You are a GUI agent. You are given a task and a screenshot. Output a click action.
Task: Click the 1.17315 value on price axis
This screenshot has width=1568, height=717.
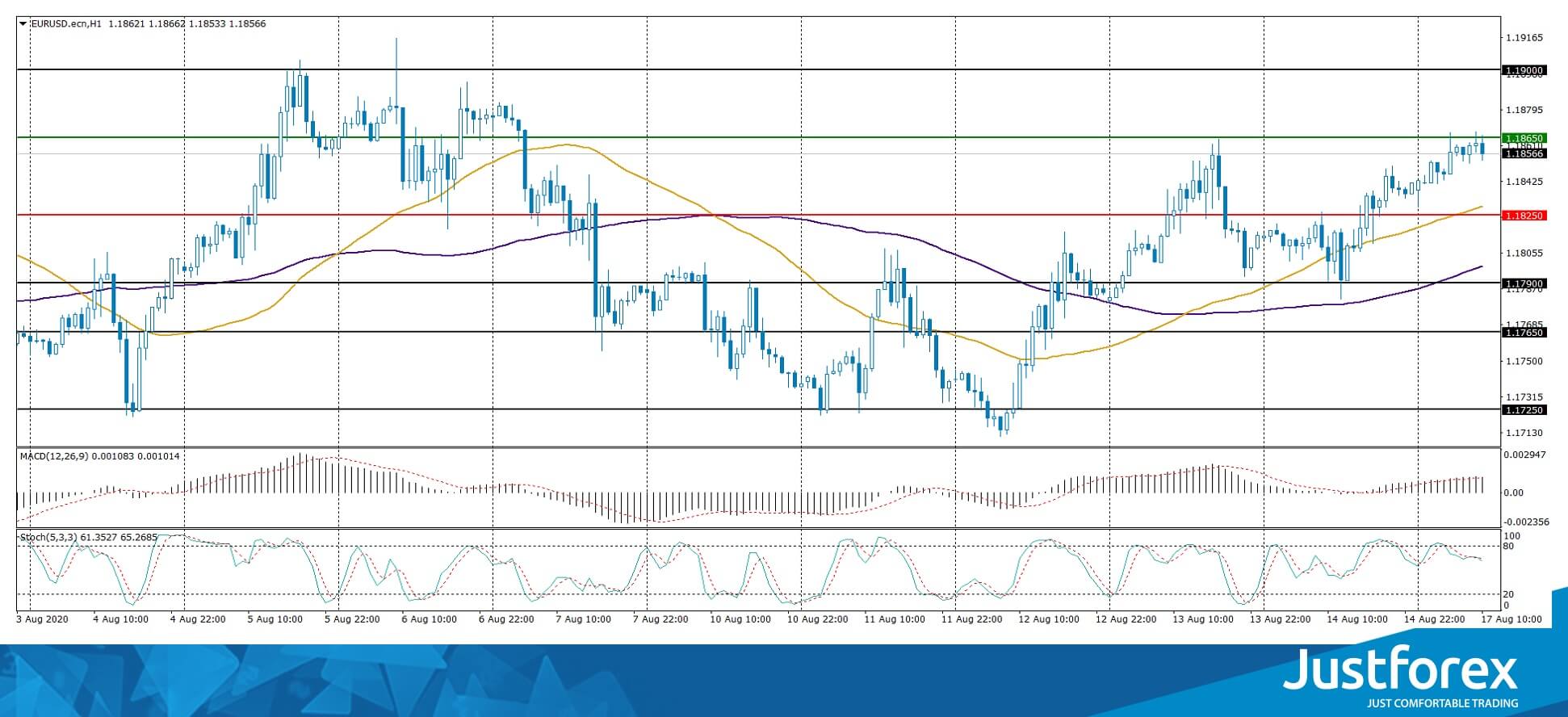tap(1524, 397)
